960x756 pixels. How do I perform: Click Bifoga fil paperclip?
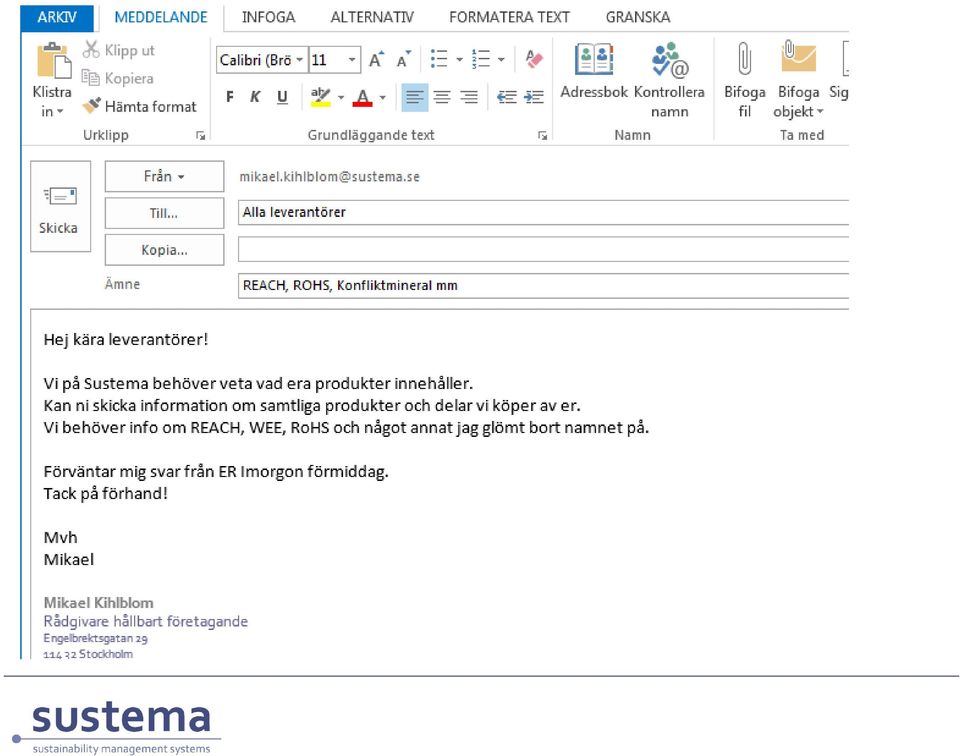click(x=744, y=79)
